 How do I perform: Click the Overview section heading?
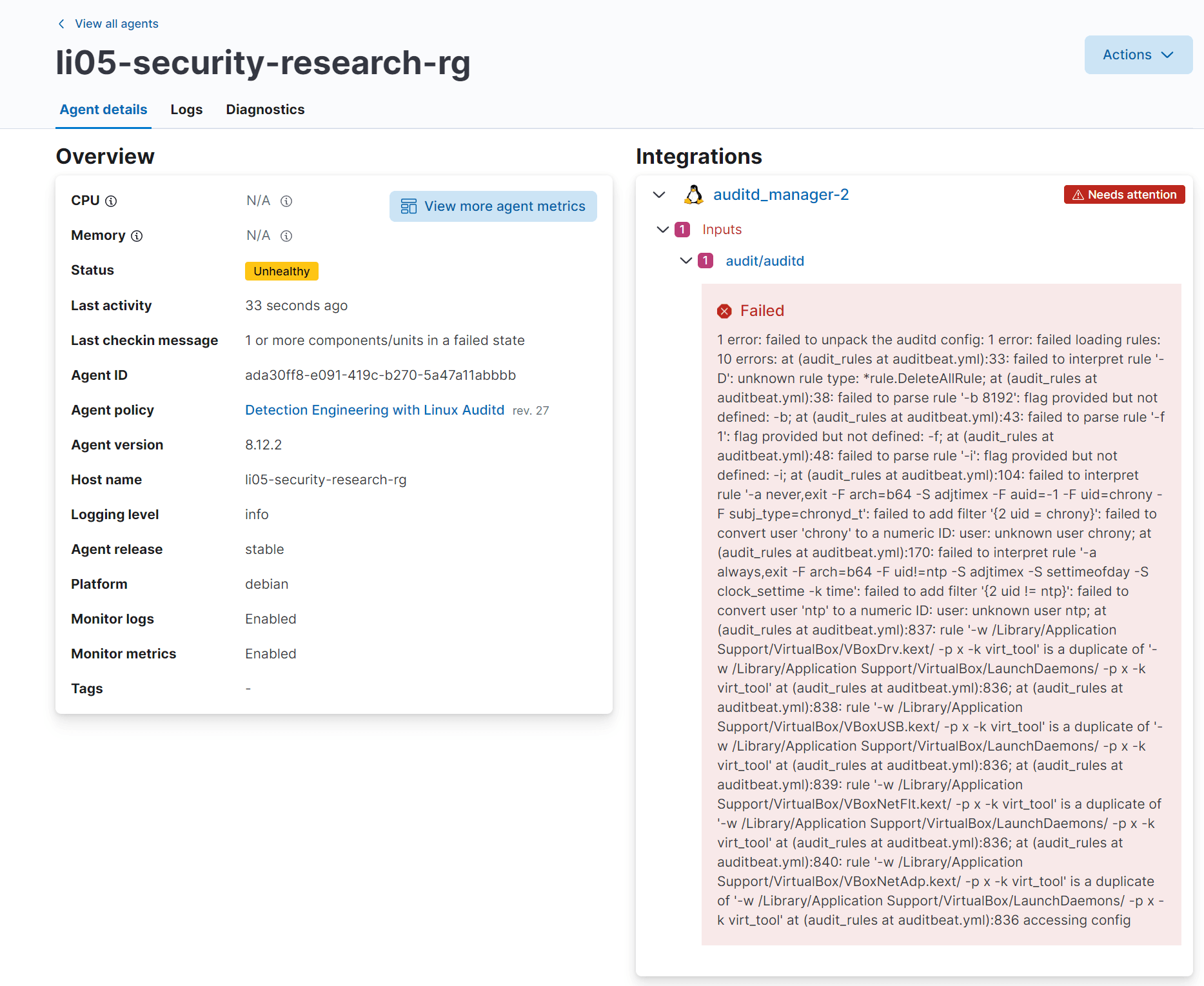pyautogui.click(x=105, y=157)
